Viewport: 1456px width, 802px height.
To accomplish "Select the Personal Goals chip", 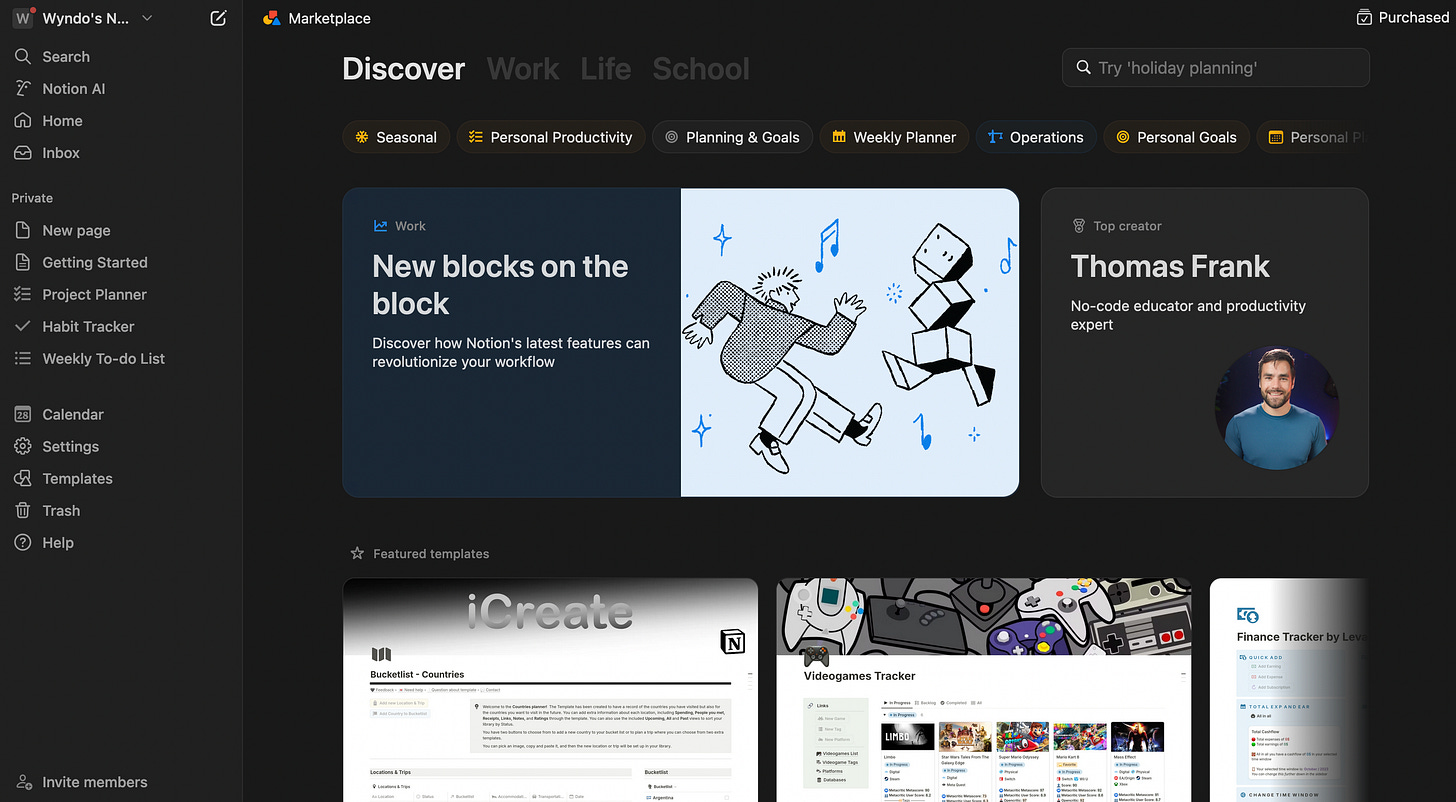I will [x=1176, y=137].
